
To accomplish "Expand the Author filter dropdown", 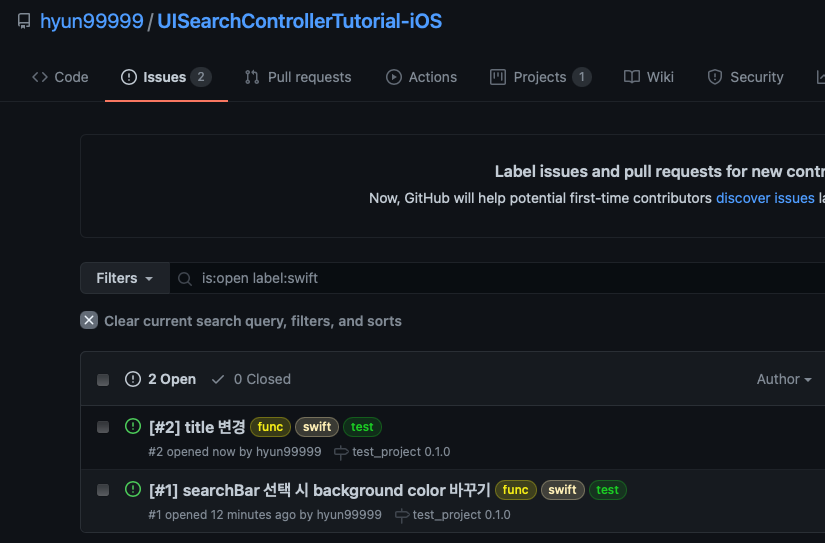I will [x=784, y=379].
